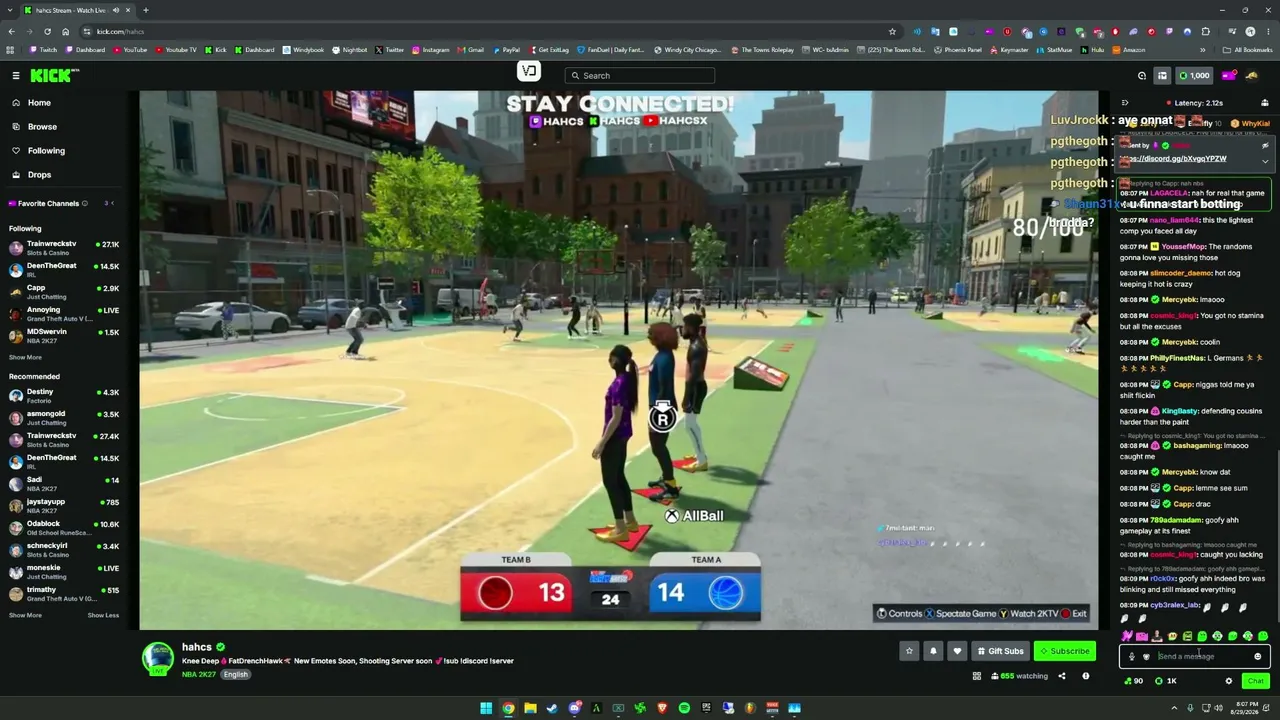Screen dimensions: 1280x720
Task: Open chat settings gear
Action: tap(1229, 681)
